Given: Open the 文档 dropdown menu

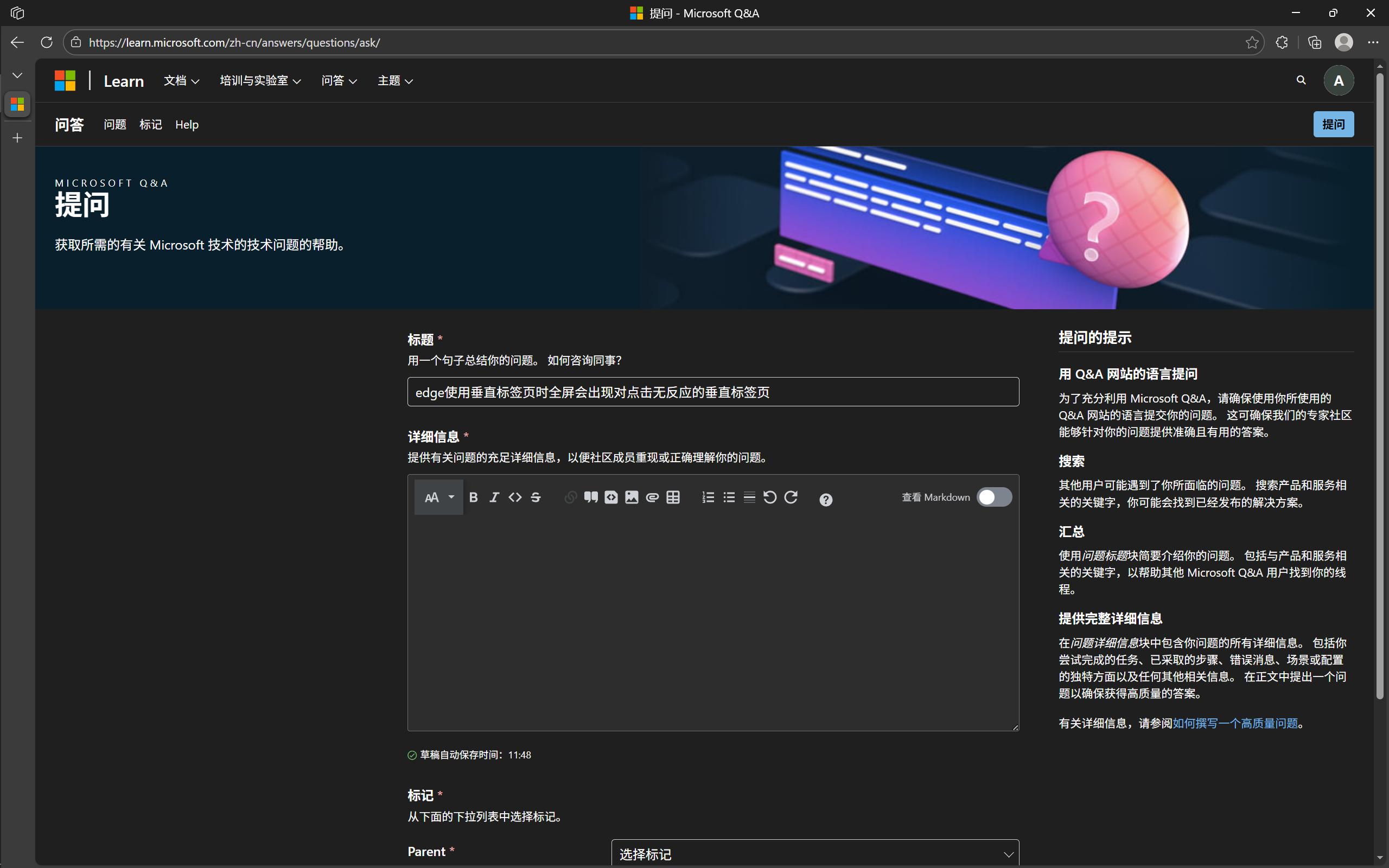Looking at the screenshot, I should 181,80.
